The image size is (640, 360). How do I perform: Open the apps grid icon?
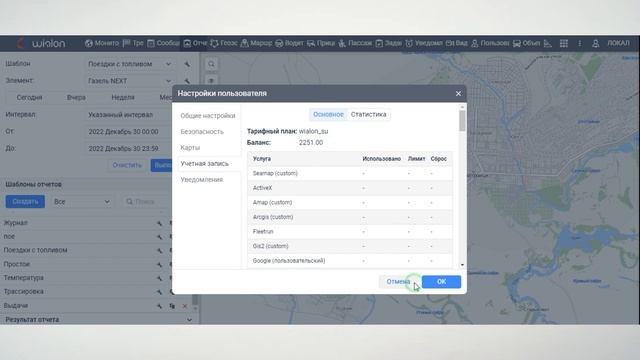point(564,43)
